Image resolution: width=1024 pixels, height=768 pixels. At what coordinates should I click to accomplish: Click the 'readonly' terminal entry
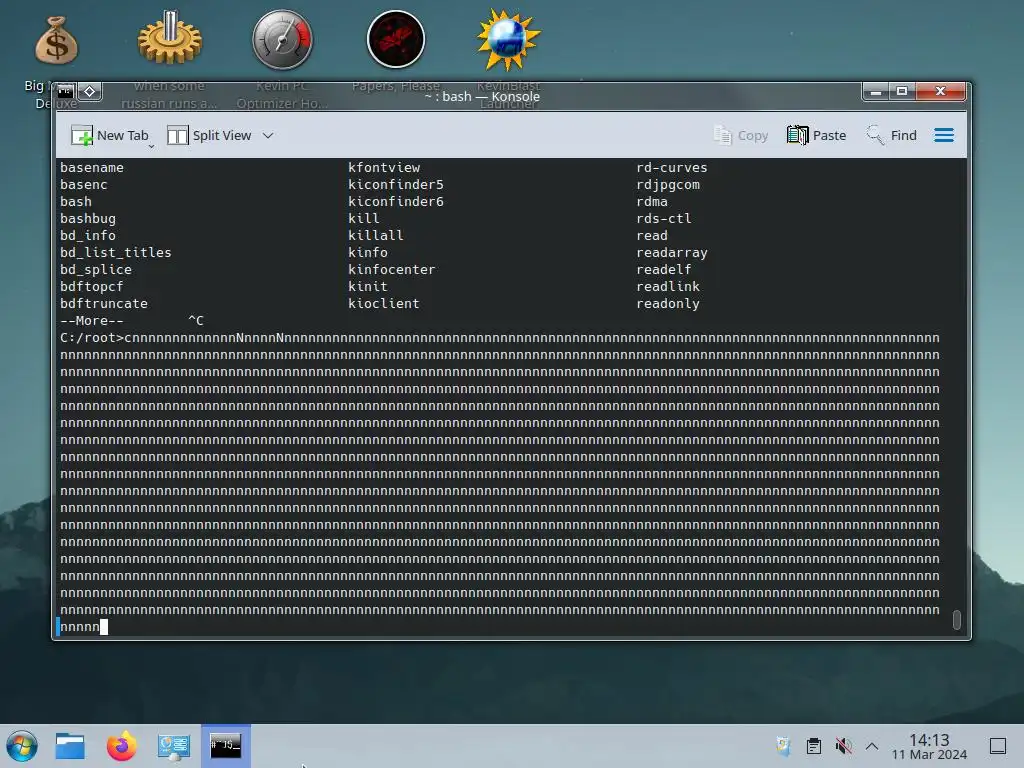[667, 303]
